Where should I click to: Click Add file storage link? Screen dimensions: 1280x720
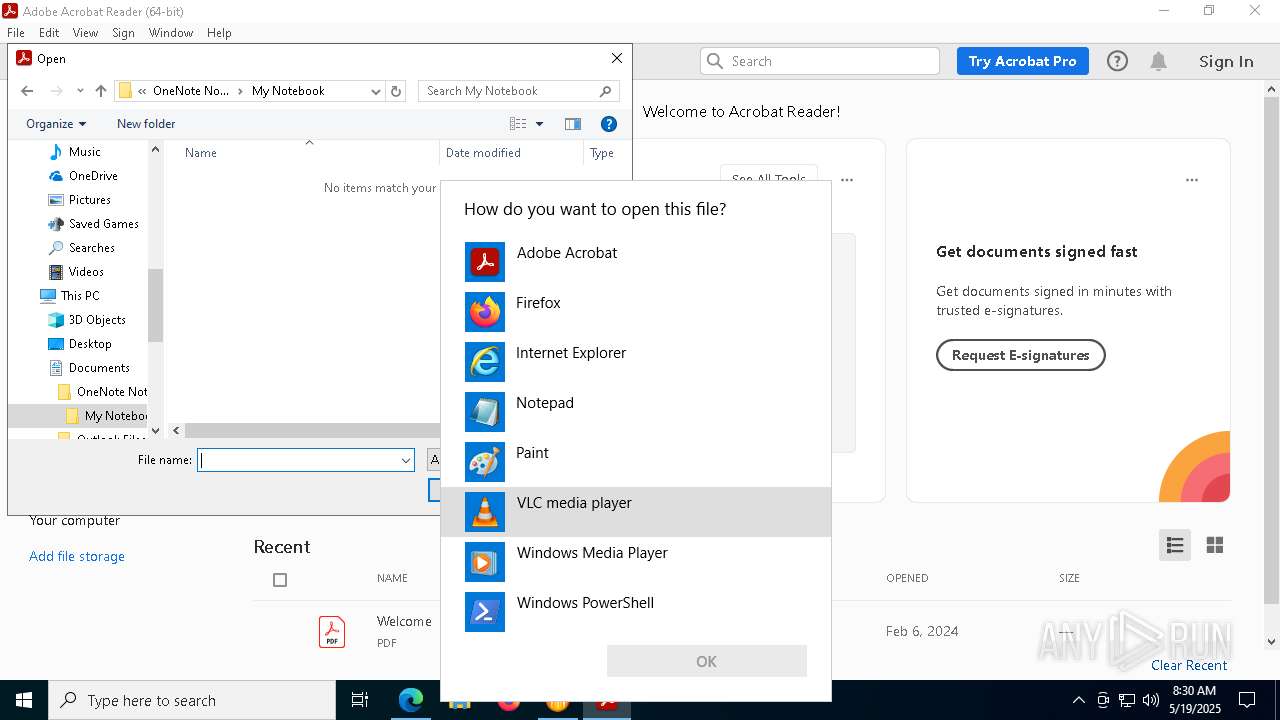77,556
